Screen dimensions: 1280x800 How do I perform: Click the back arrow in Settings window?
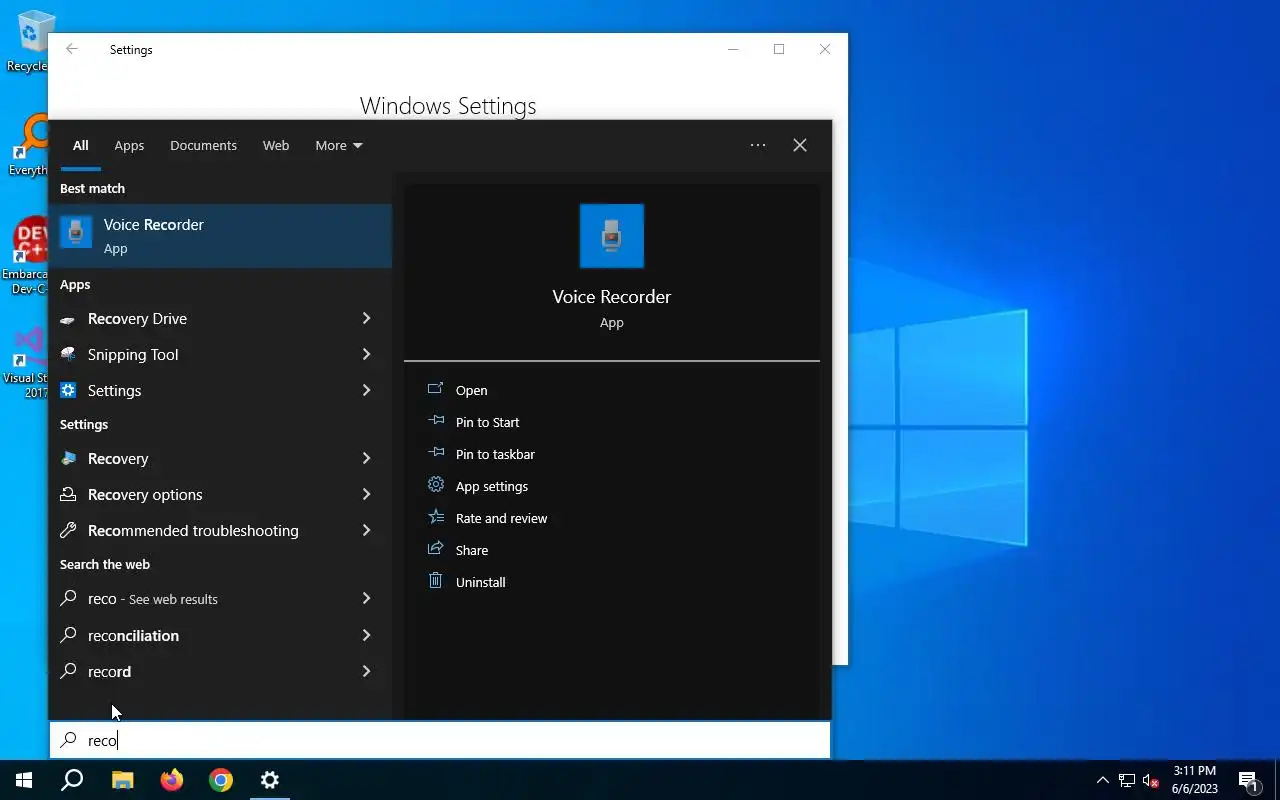click(x=71, y=49)
